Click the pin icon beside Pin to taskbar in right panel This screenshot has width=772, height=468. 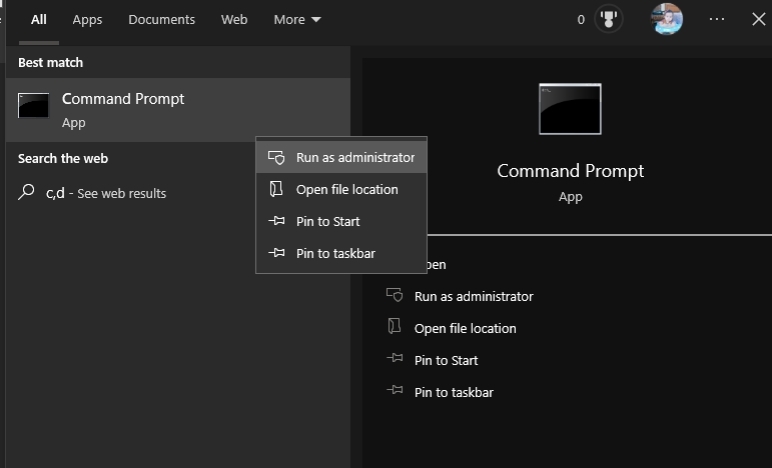(394, 392)
